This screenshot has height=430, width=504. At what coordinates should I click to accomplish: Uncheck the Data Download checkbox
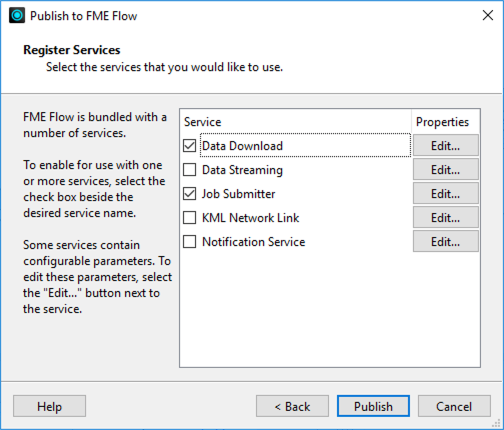tap(189, 146)
